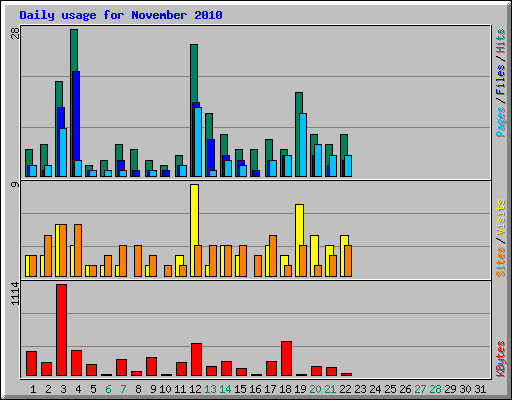Select day label '15' on the x-axis
Screen dimensions: 512x400
[240, 389]
